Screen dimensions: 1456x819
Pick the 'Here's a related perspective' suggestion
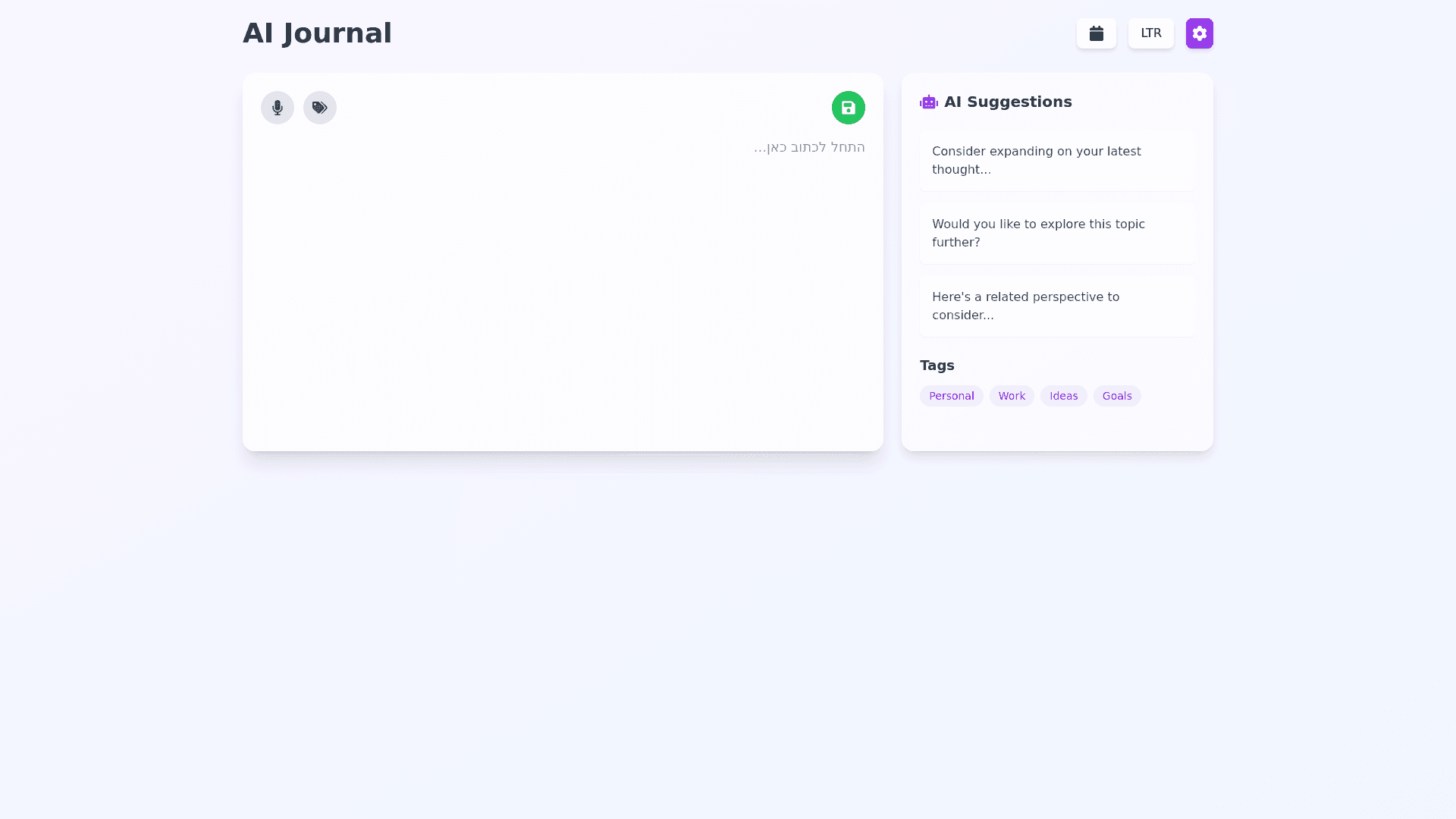point(1056,306)
